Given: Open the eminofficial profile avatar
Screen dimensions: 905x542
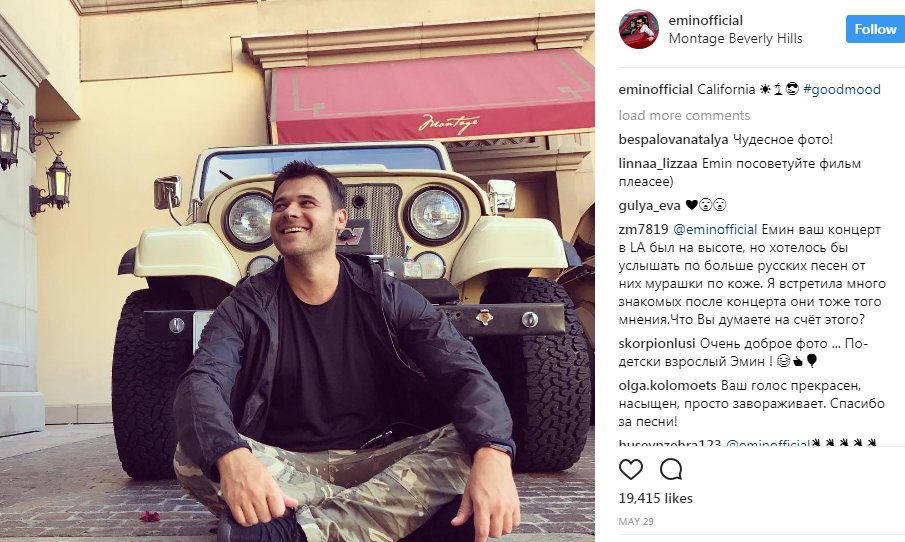Looking at the screenshot, I should pos(639,29).
